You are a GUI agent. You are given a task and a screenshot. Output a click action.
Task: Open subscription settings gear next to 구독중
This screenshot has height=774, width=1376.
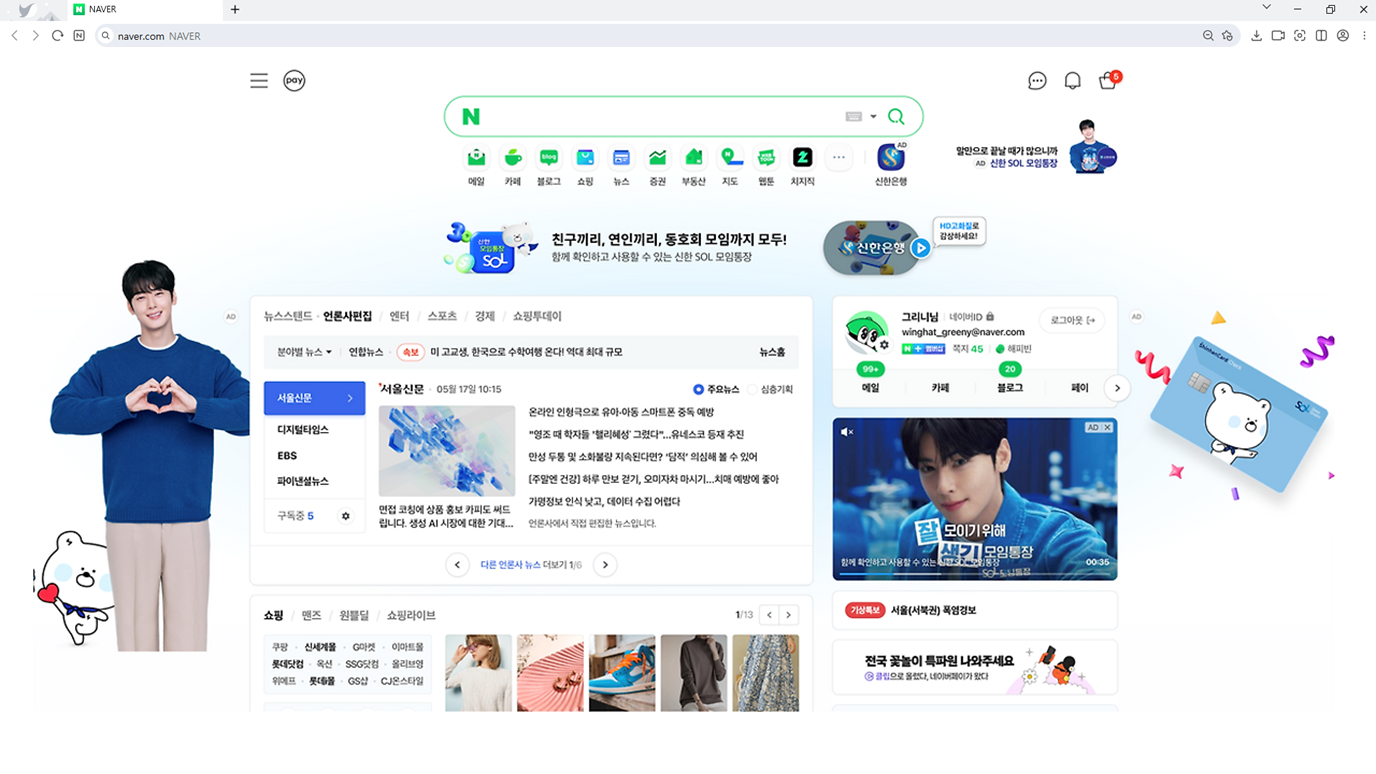tap(346, 516)
